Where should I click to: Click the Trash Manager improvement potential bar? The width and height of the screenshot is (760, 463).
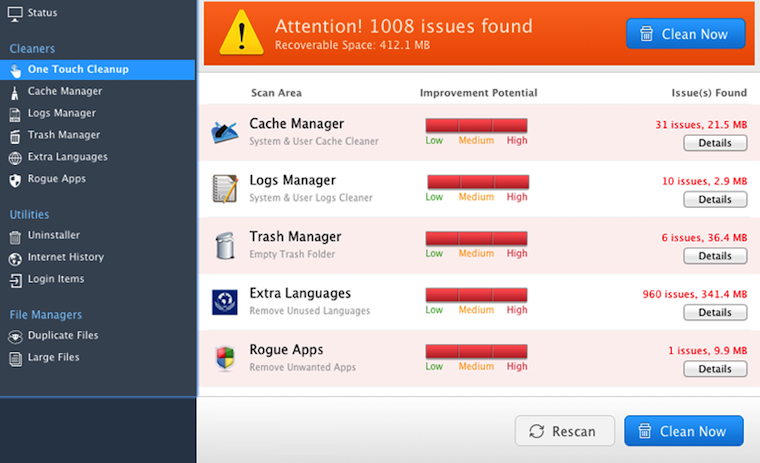tap(476, 239)
